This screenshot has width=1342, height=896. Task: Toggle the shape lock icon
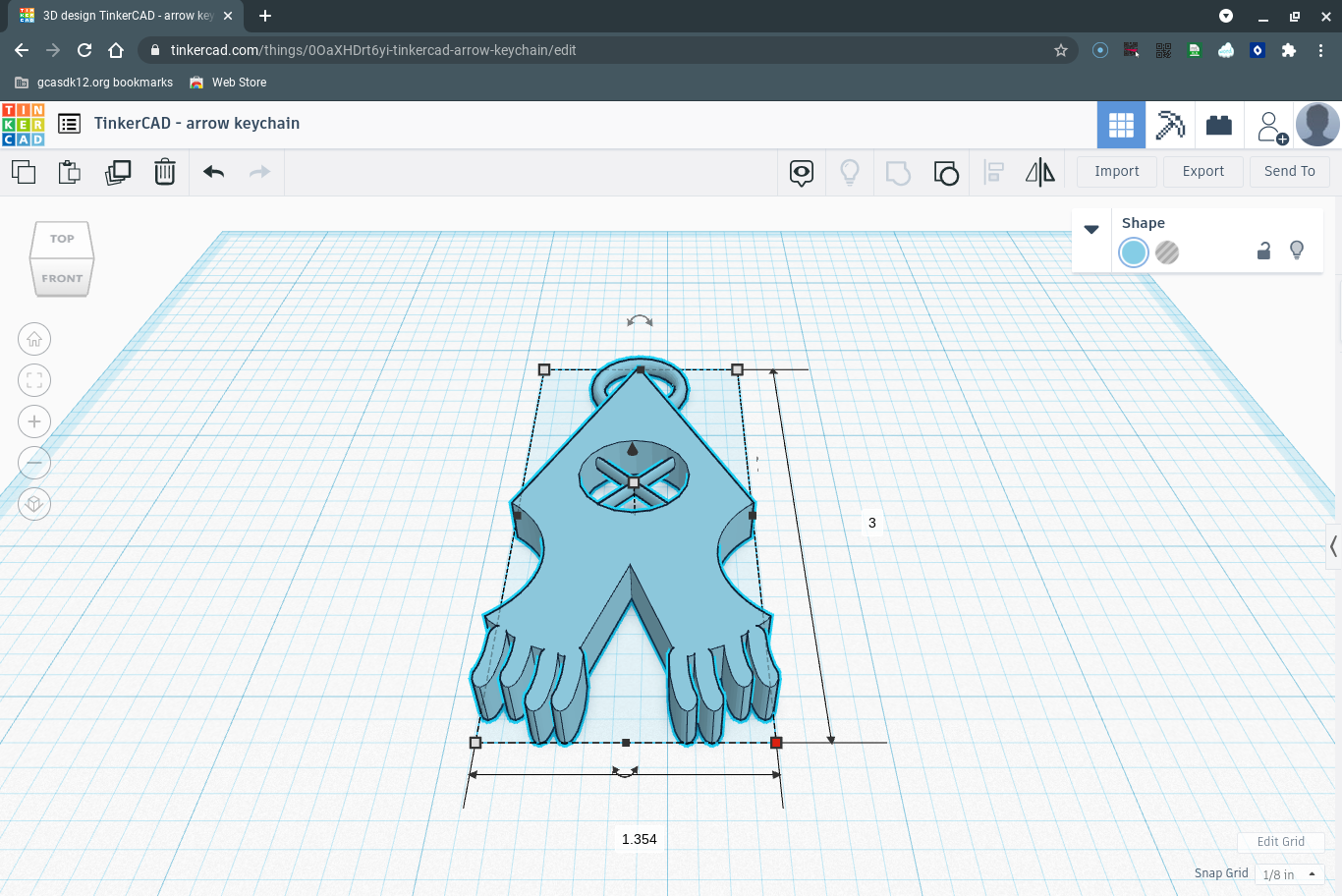1263,252
